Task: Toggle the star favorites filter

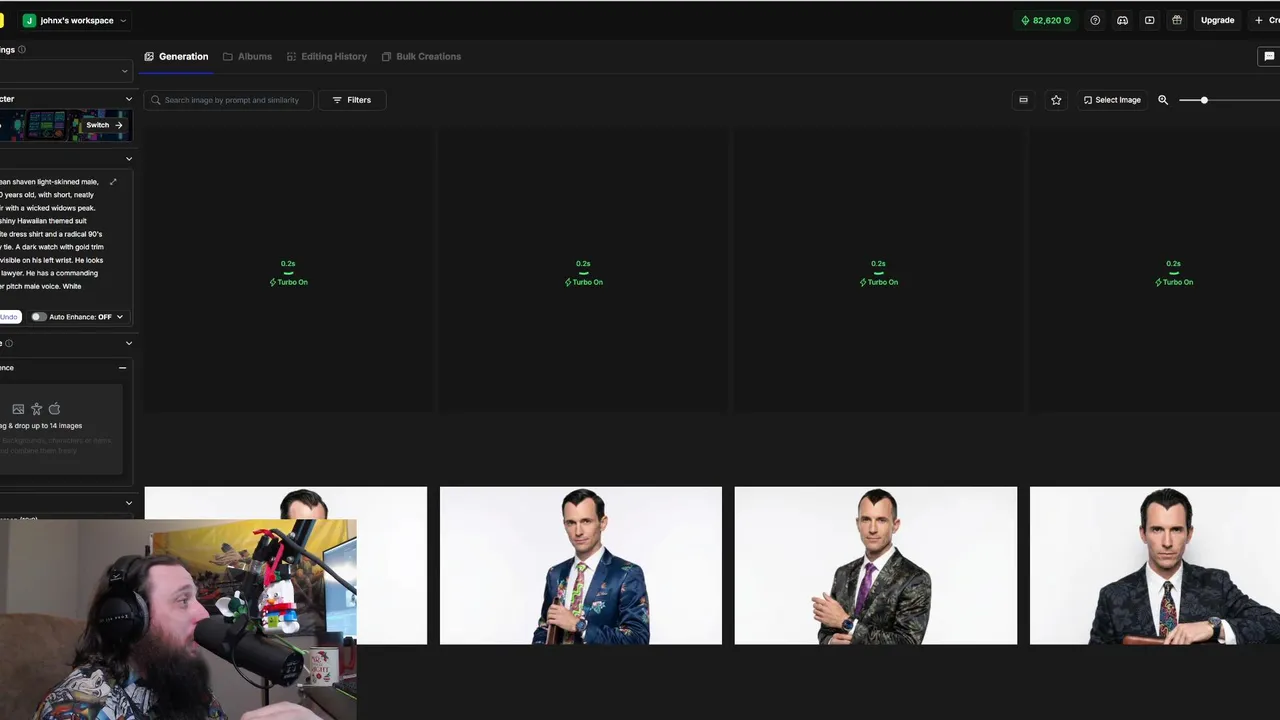Action: point(1056,100)
